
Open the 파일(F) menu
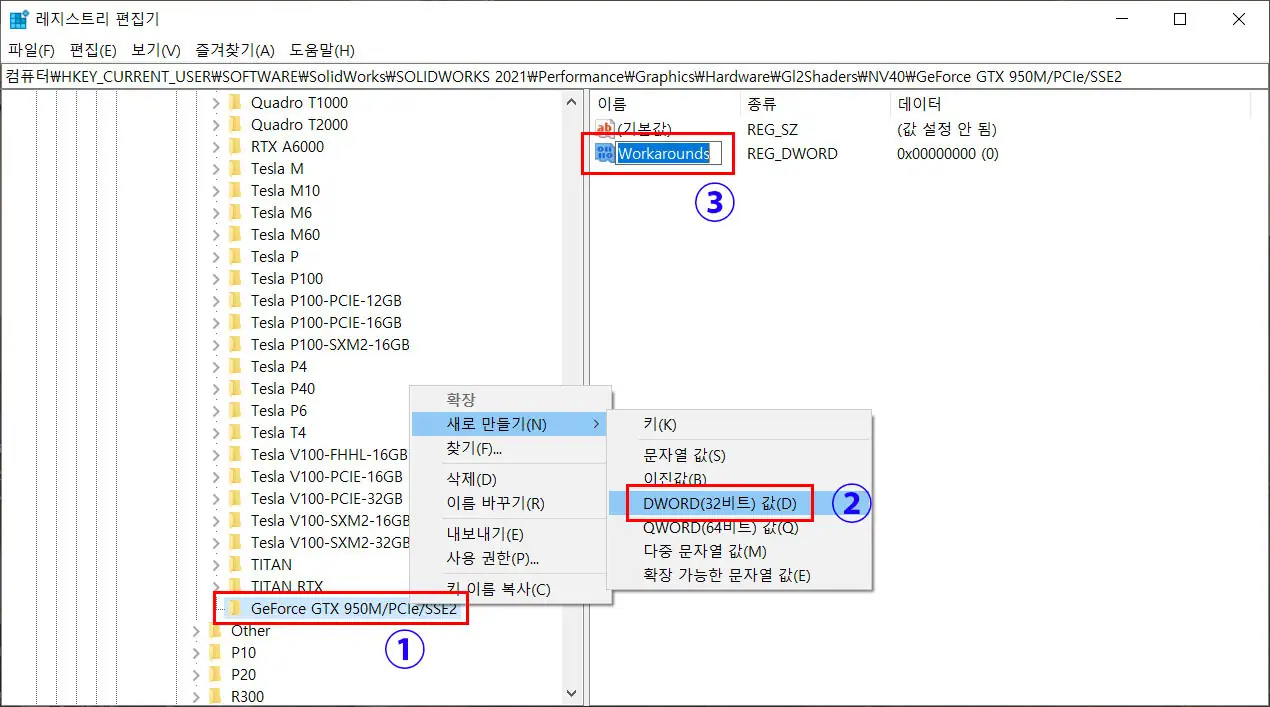click(x=31, y=50)
